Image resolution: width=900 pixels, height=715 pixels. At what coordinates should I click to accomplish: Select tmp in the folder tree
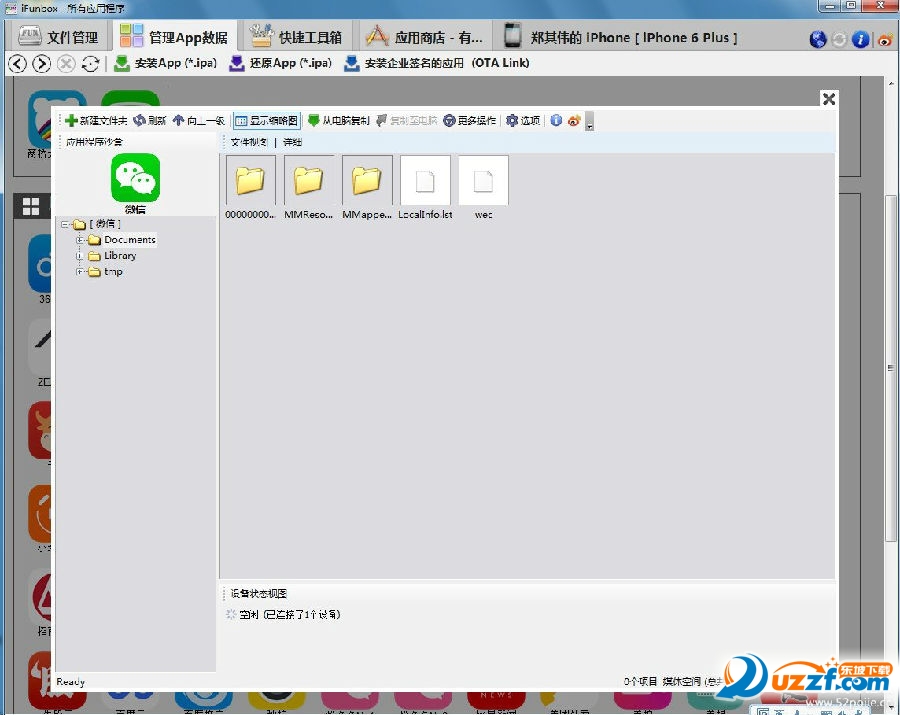click(x=113, y=271)
